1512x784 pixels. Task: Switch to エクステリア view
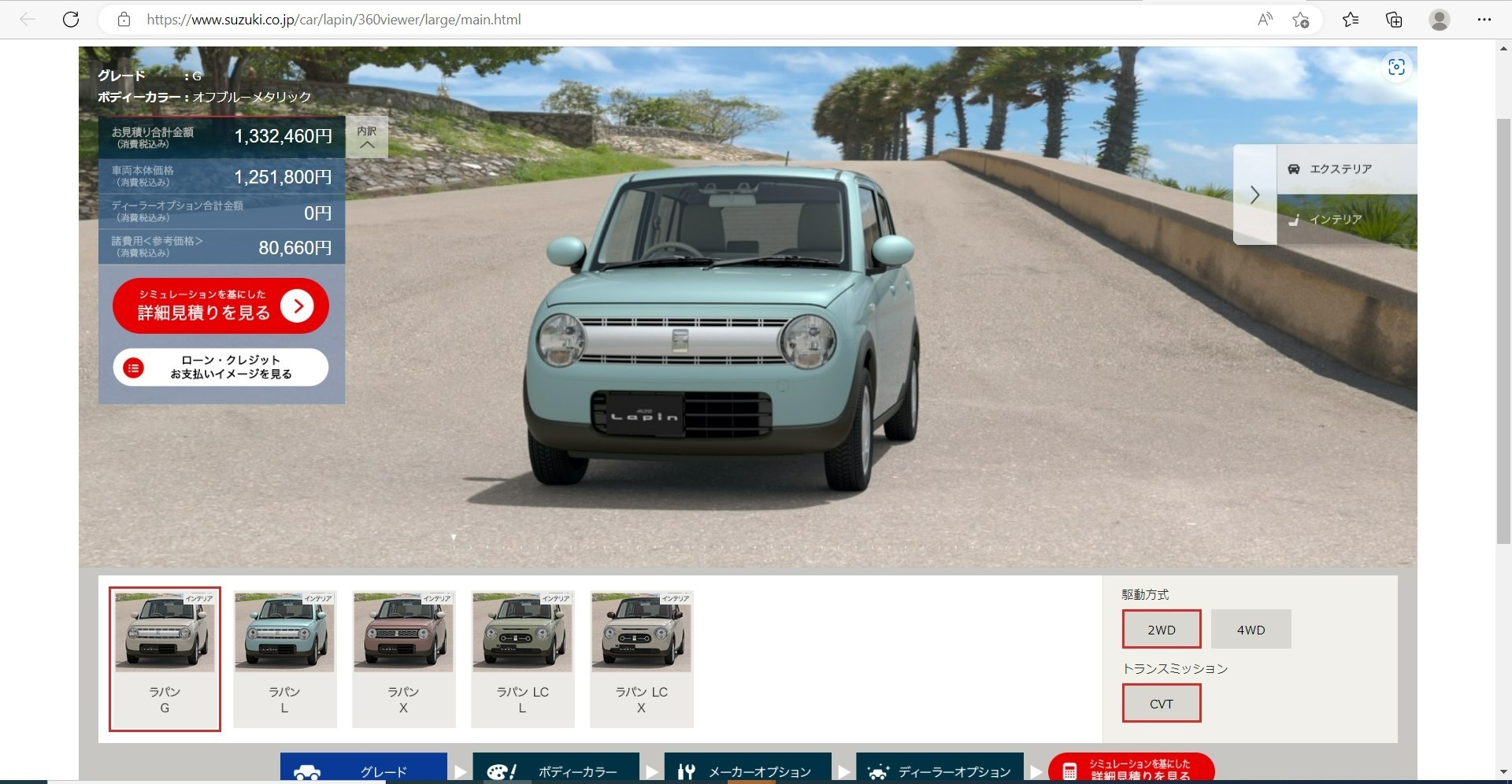pyautogui.click(x=1347, y=169)
